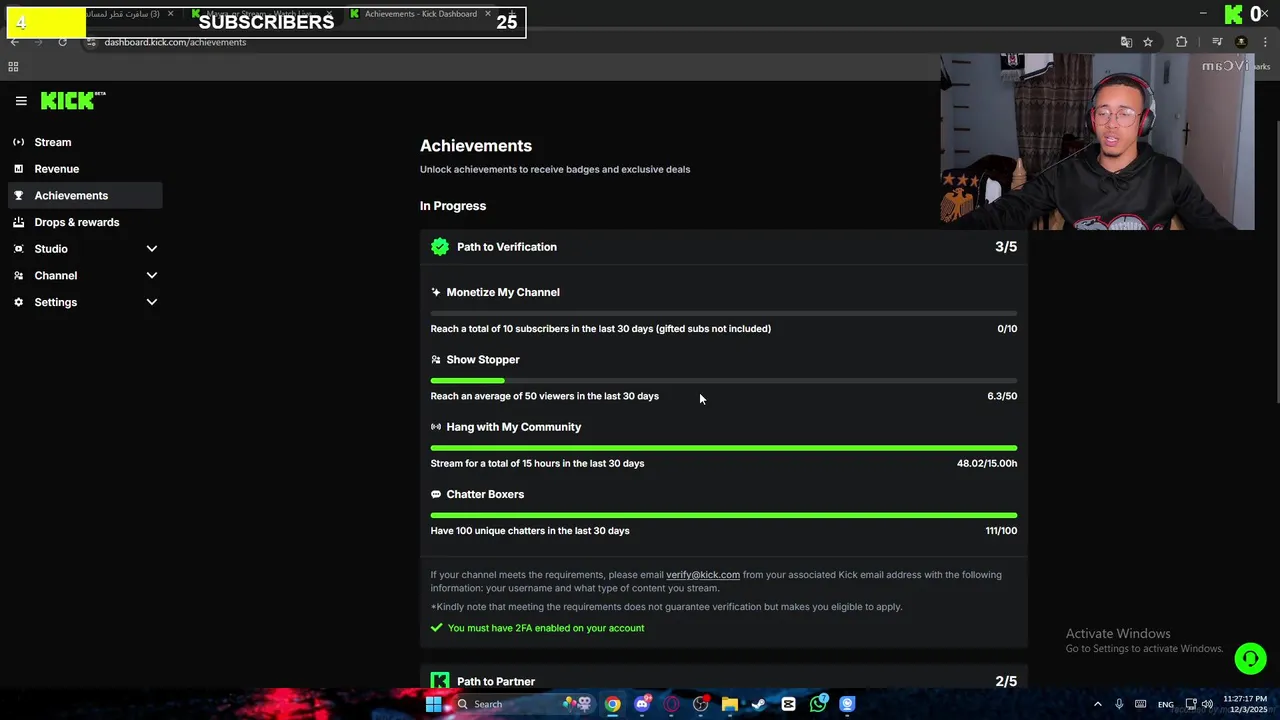Viewport: 1280px width, 720px height.
Task: Click the Path to Verification heading
Action: click(x=507, y=247)
